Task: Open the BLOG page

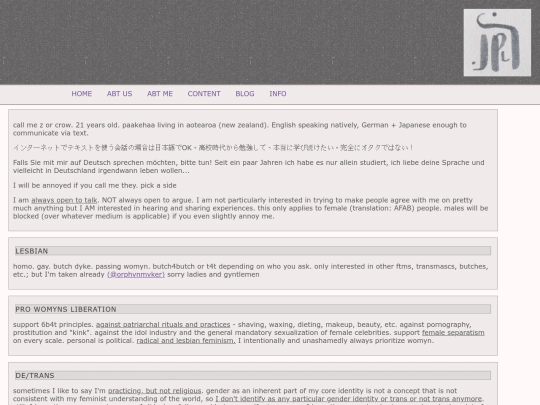Action: click(x=245, y=94)
